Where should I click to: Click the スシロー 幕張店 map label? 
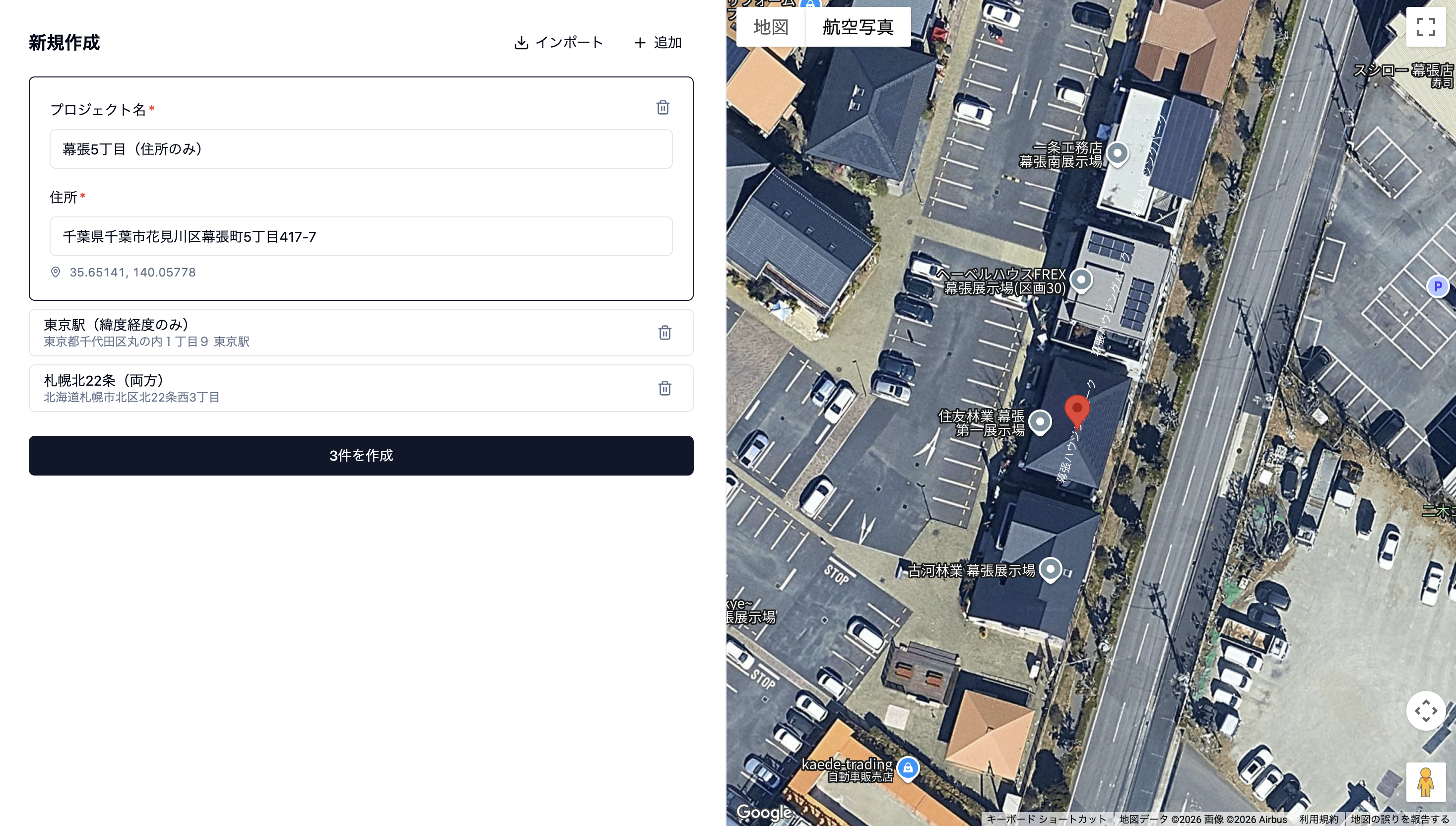tap(1403, 76)
